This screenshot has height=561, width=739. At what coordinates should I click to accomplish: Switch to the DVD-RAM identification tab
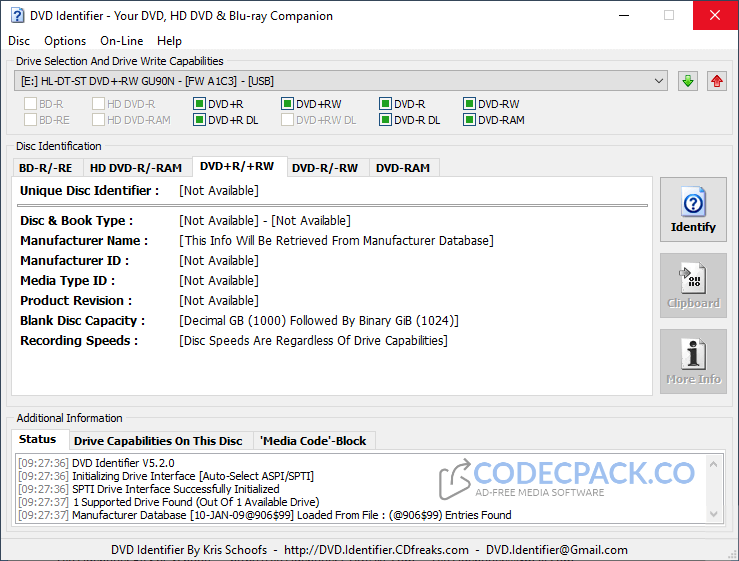[403, 168]
